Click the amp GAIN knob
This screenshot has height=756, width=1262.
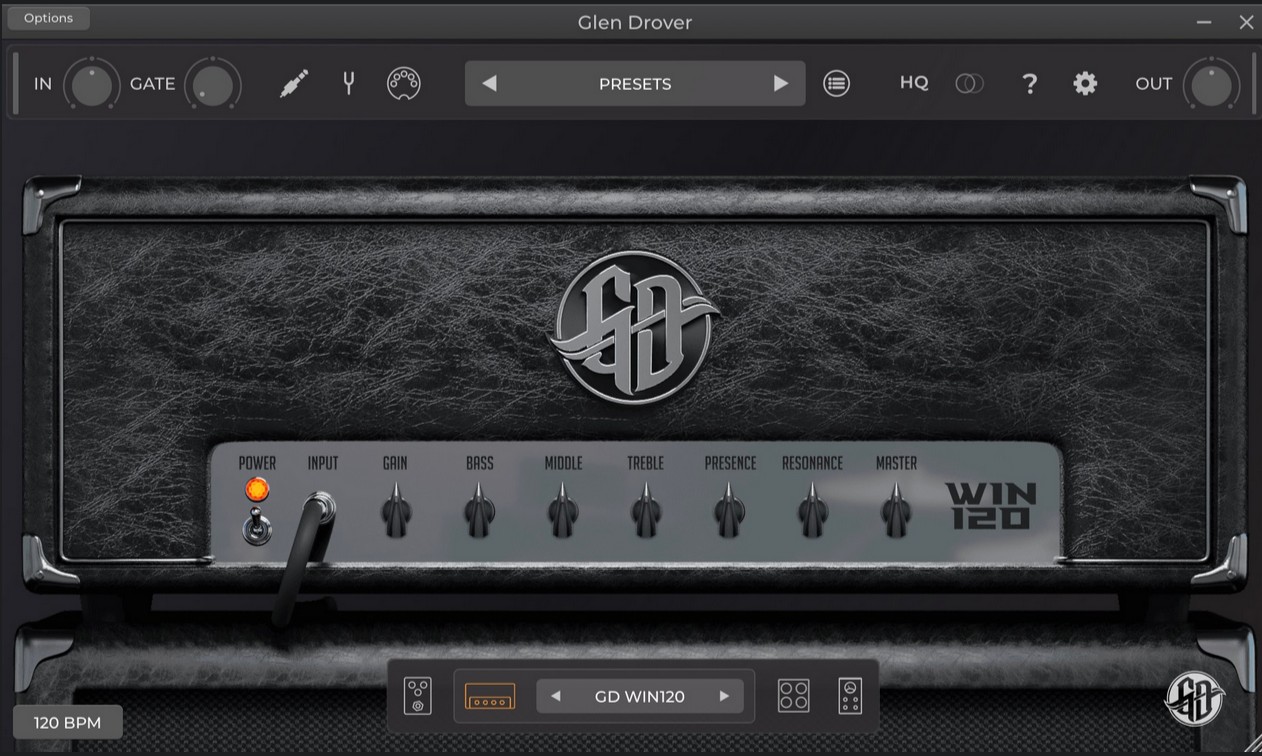click(x=396, y=513)
